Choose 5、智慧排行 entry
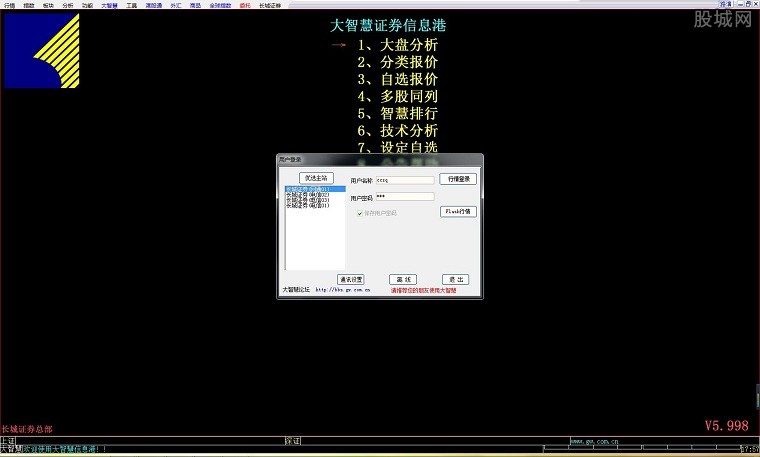Viewport: 760px width, 457px height. 397,113
